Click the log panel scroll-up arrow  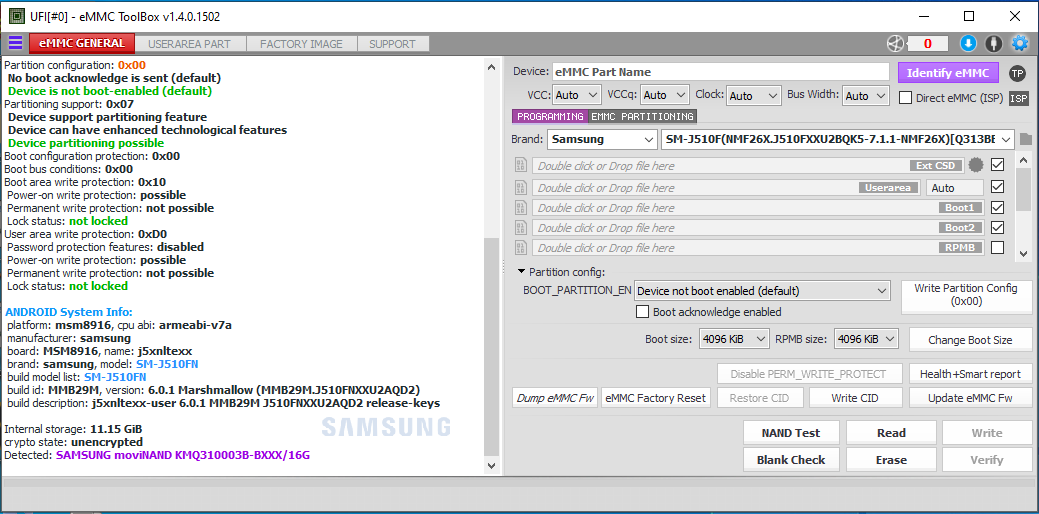pyautogui.click(x=491, y=67)
